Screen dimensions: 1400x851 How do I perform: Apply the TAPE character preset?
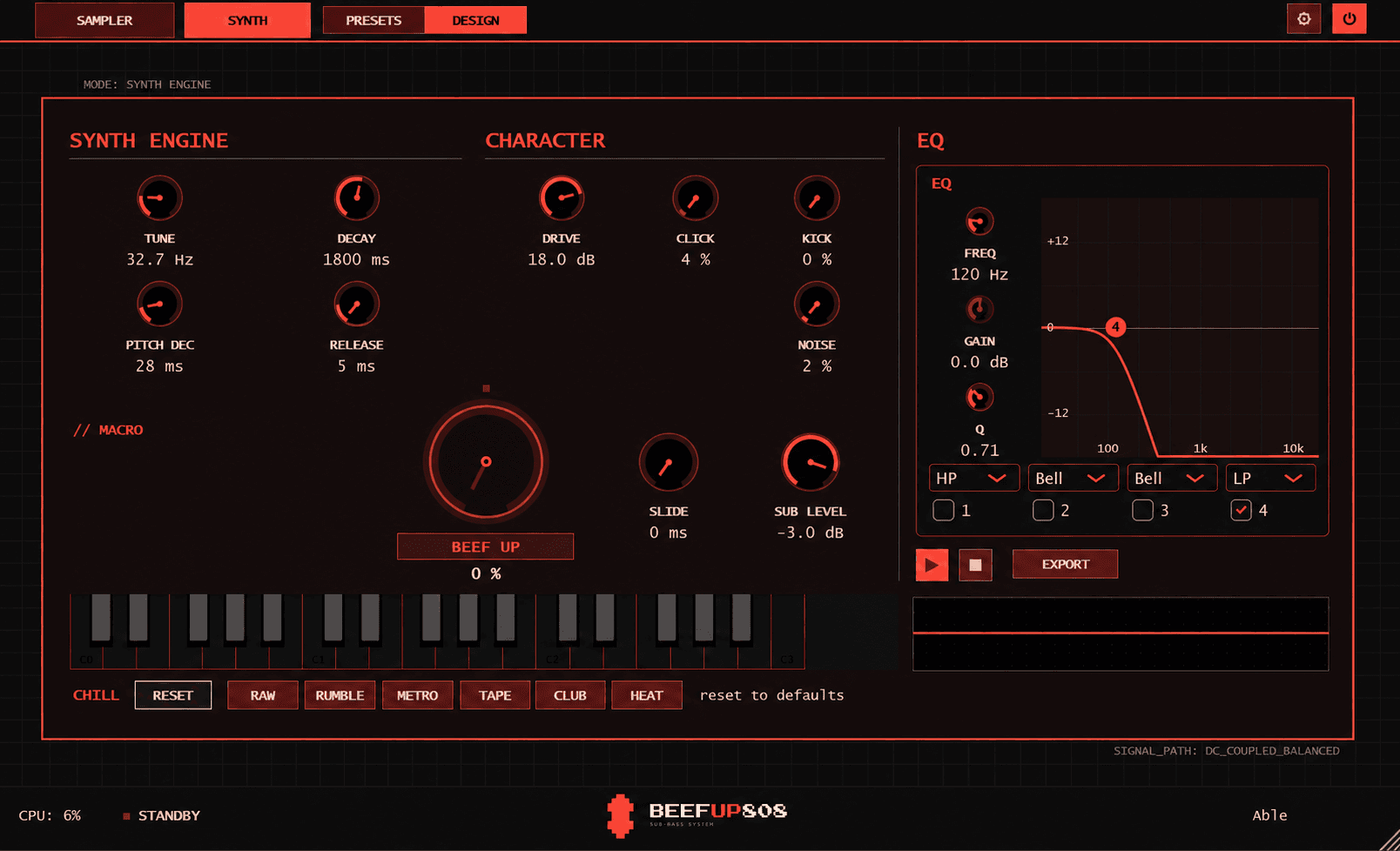(495, 695)
